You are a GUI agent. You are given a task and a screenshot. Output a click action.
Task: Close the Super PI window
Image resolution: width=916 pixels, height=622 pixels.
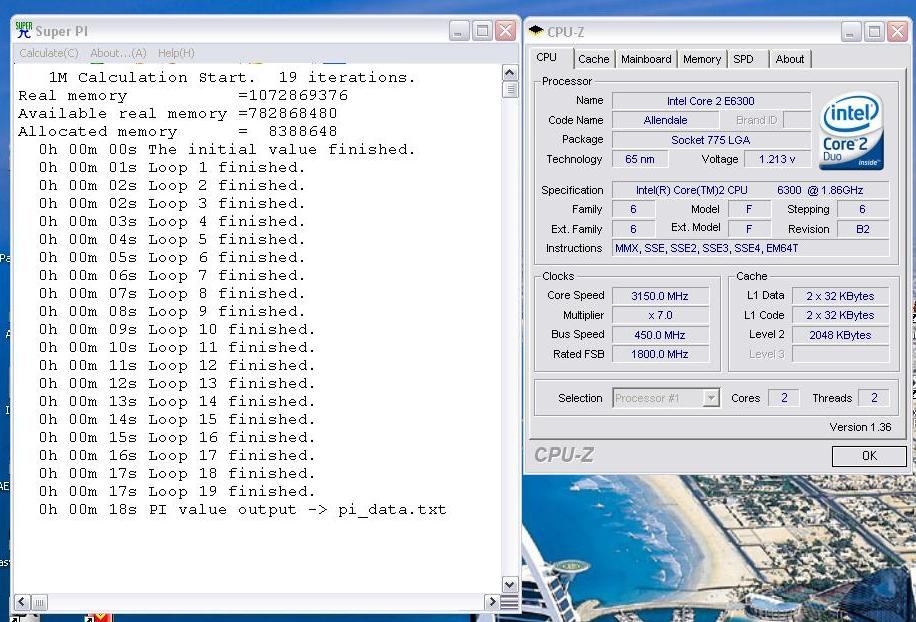coord(505,30)
